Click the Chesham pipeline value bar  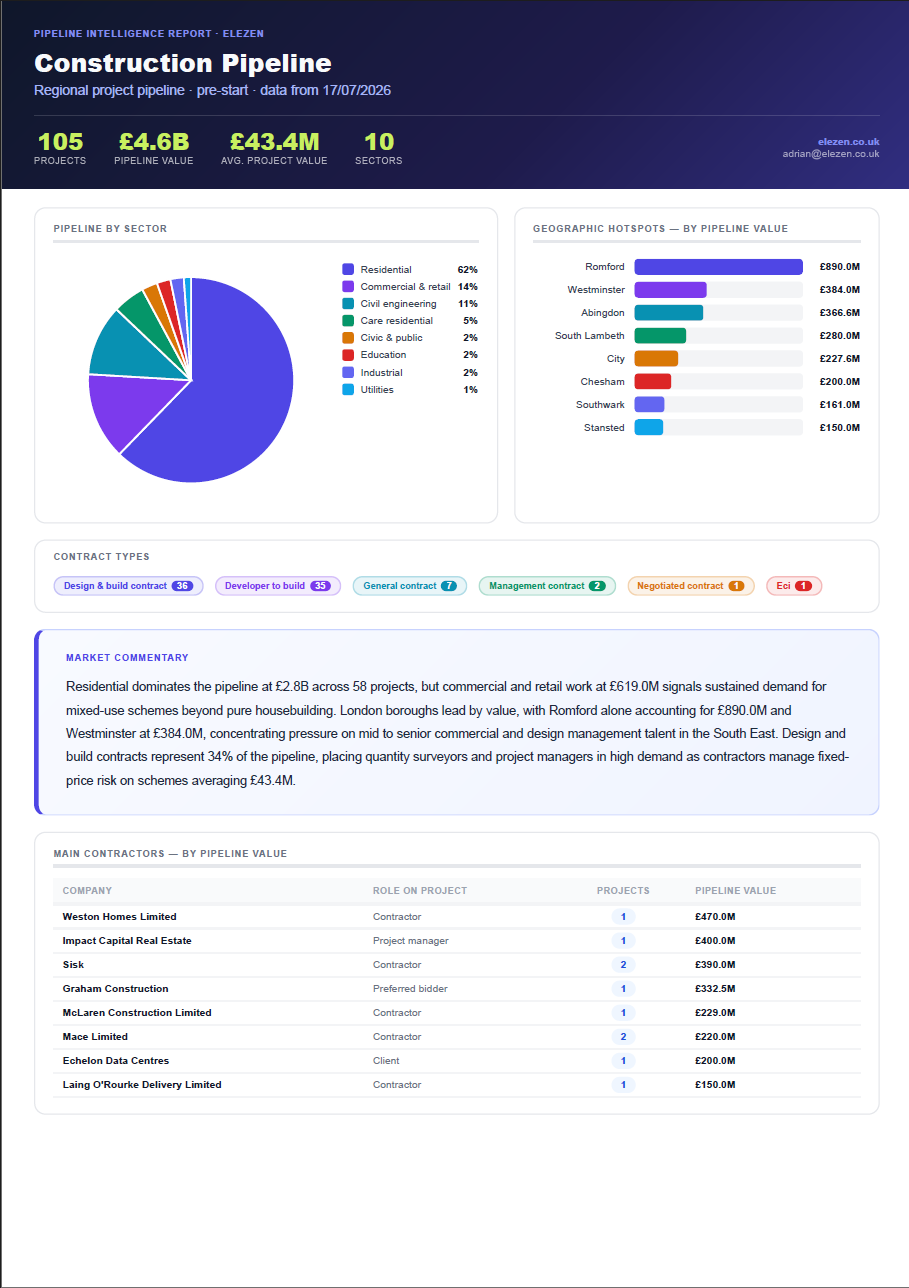pos(652,382)
